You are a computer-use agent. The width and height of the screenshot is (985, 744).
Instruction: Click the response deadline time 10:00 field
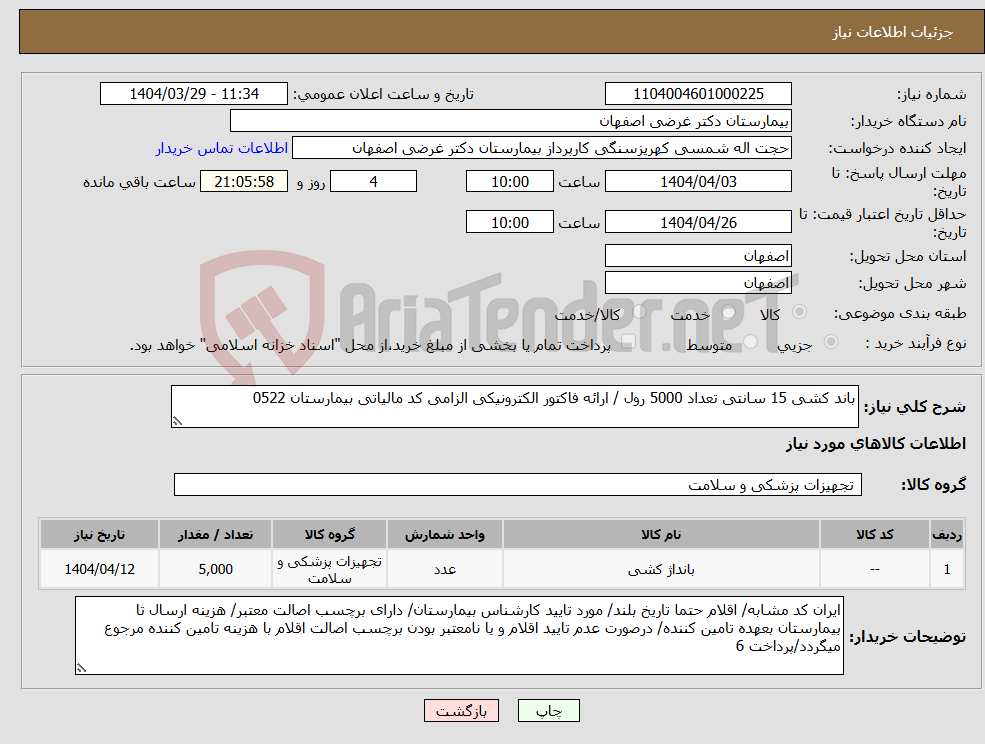[509, 182]
